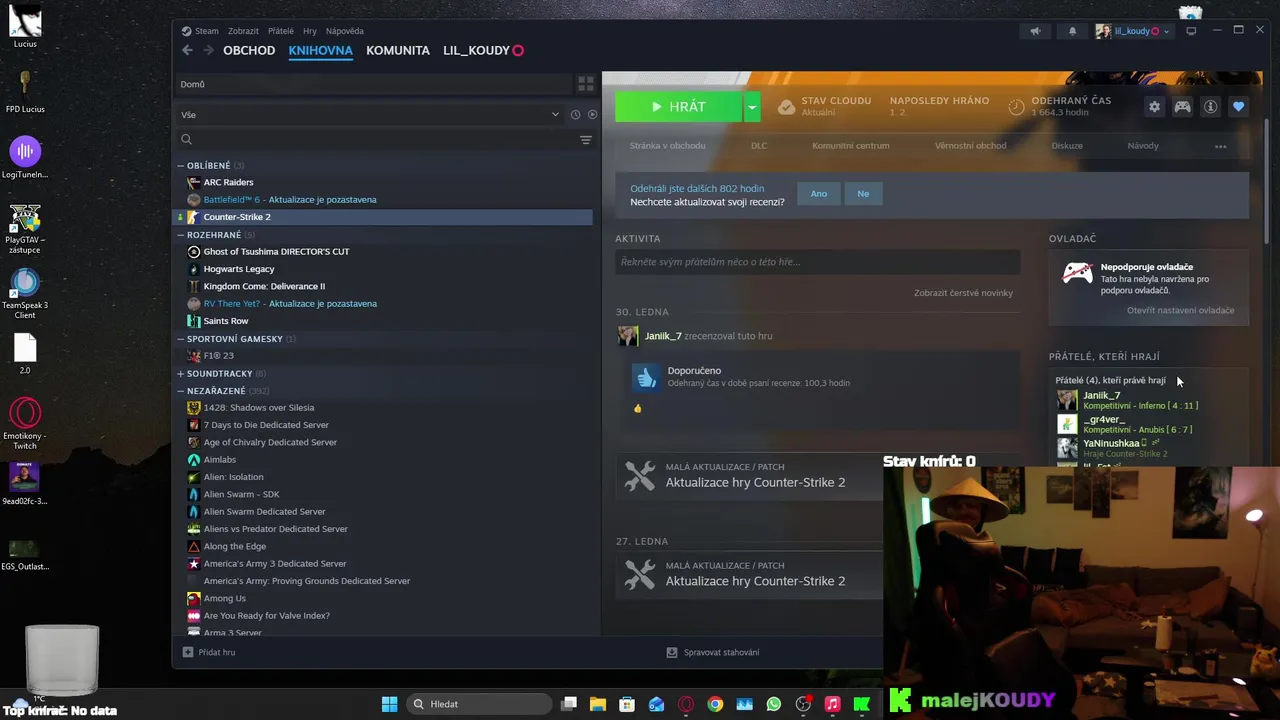Go to OBCHOD tab

tap(249, 50)
